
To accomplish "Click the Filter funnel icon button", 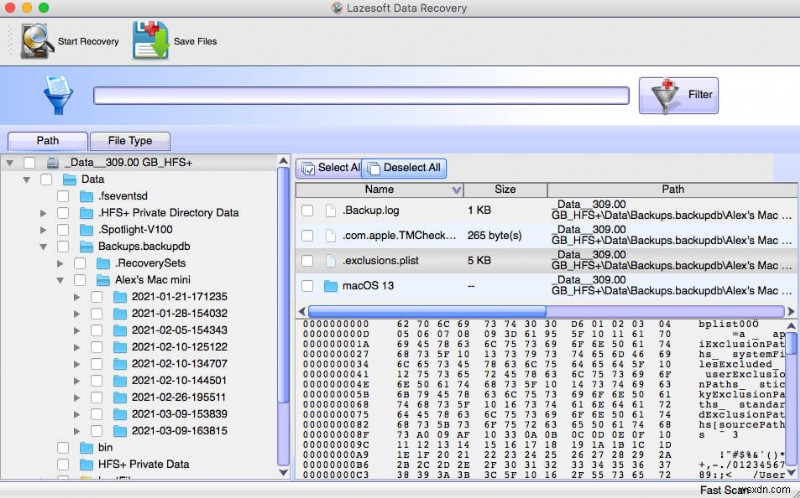I will click(665, 95).
